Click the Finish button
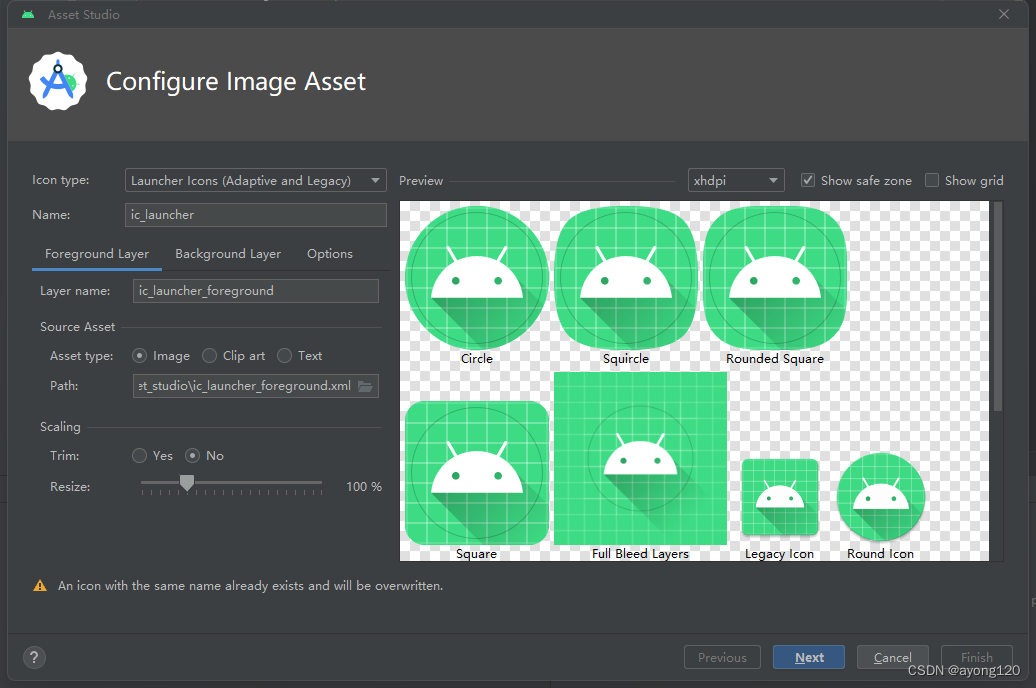Viewport: 1036px width, 688px height. coord(977,657)
